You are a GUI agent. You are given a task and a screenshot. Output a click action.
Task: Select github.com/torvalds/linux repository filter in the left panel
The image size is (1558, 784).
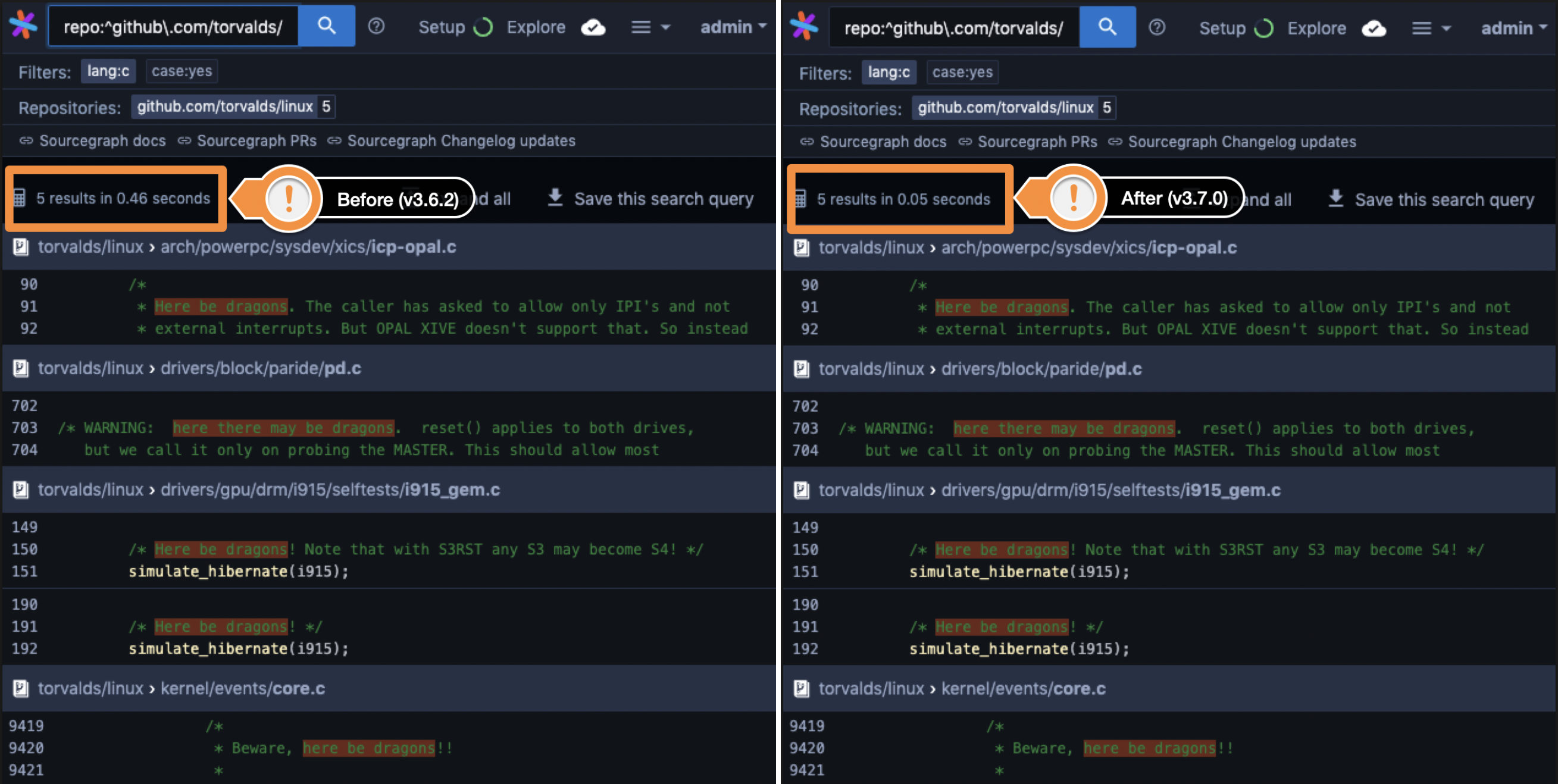(x=233, y=107)
